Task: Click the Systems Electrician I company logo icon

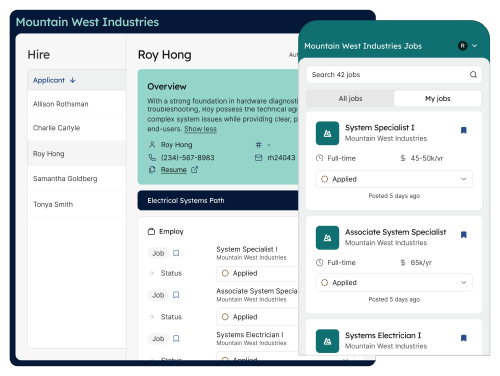Action: pyautogui.click(x=327, y=341)
